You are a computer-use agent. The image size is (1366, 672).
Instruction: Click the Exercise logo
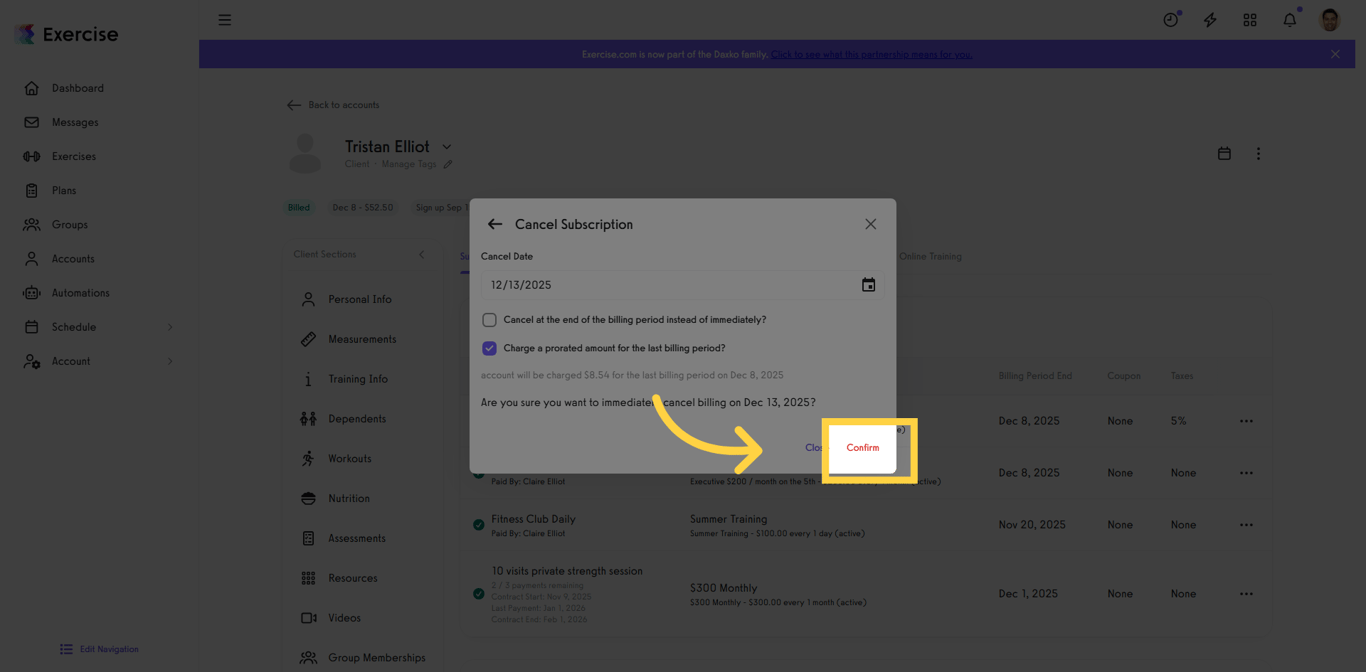tap(67, 34)
